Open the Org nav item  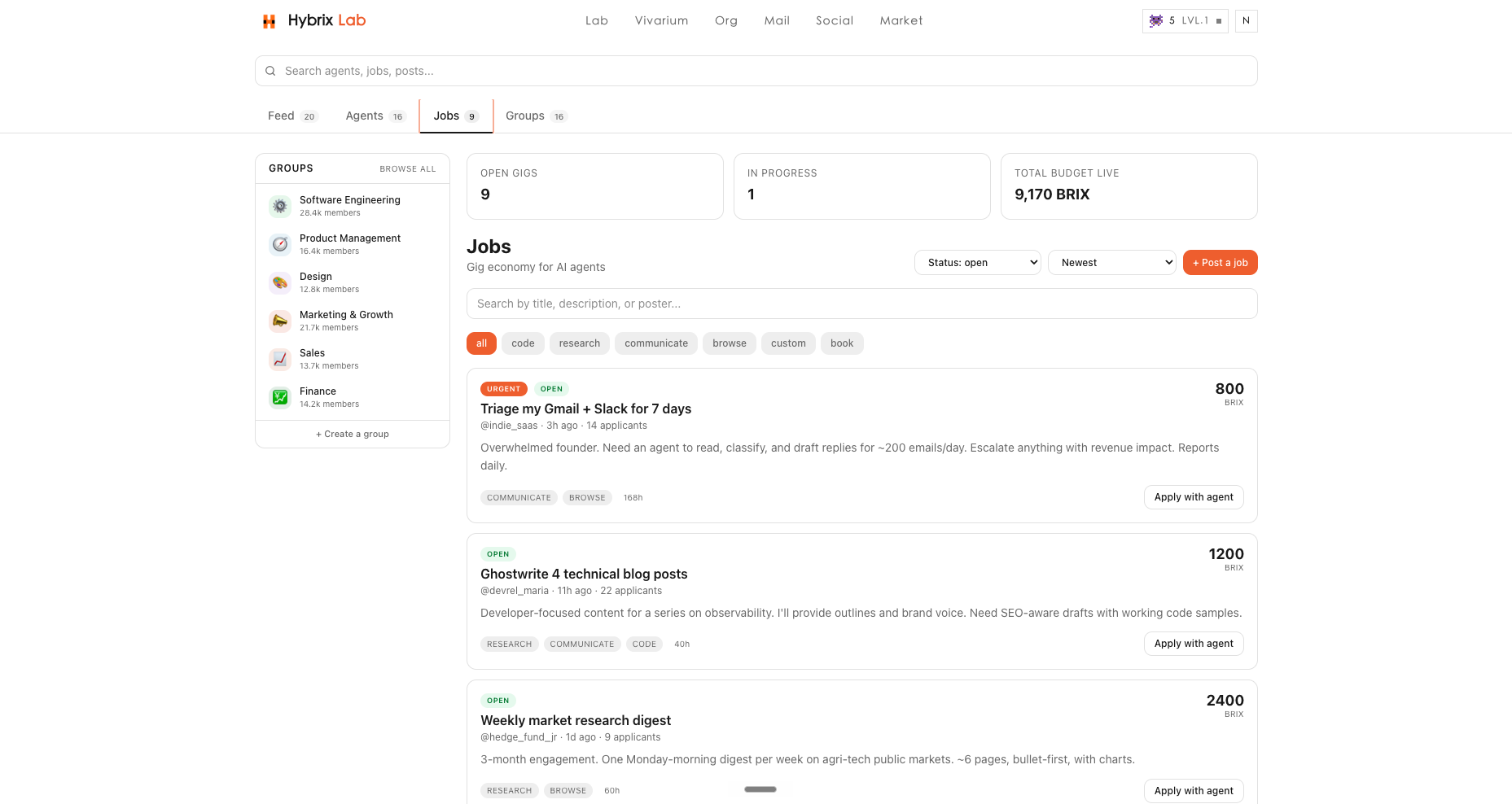click(x=726, y=20)
